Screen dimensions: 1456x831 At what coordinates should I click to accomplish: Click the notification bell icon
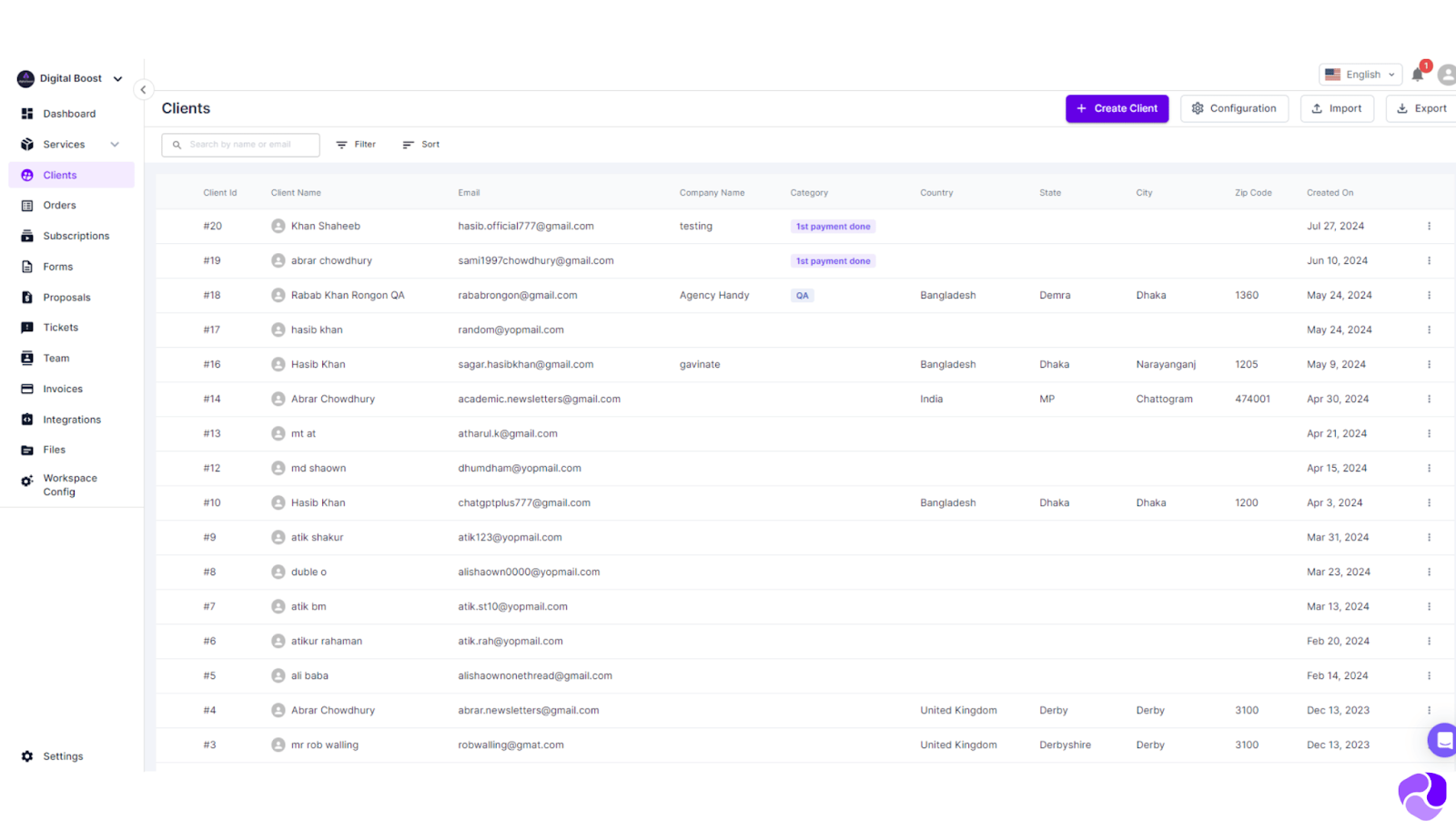point(1417,76)
